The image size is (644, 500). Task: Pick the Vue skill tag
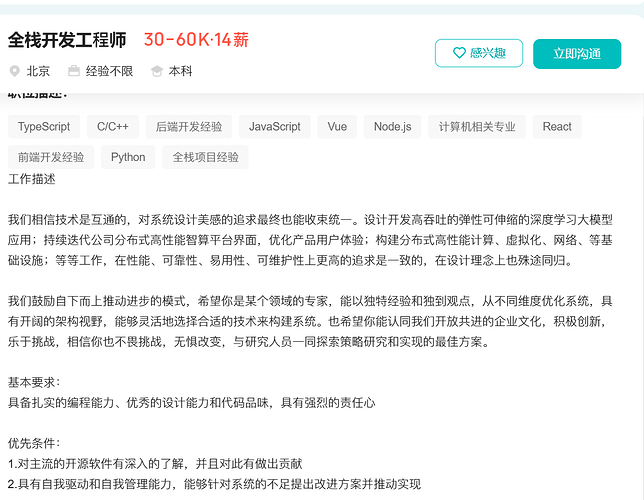pos(337,127)
